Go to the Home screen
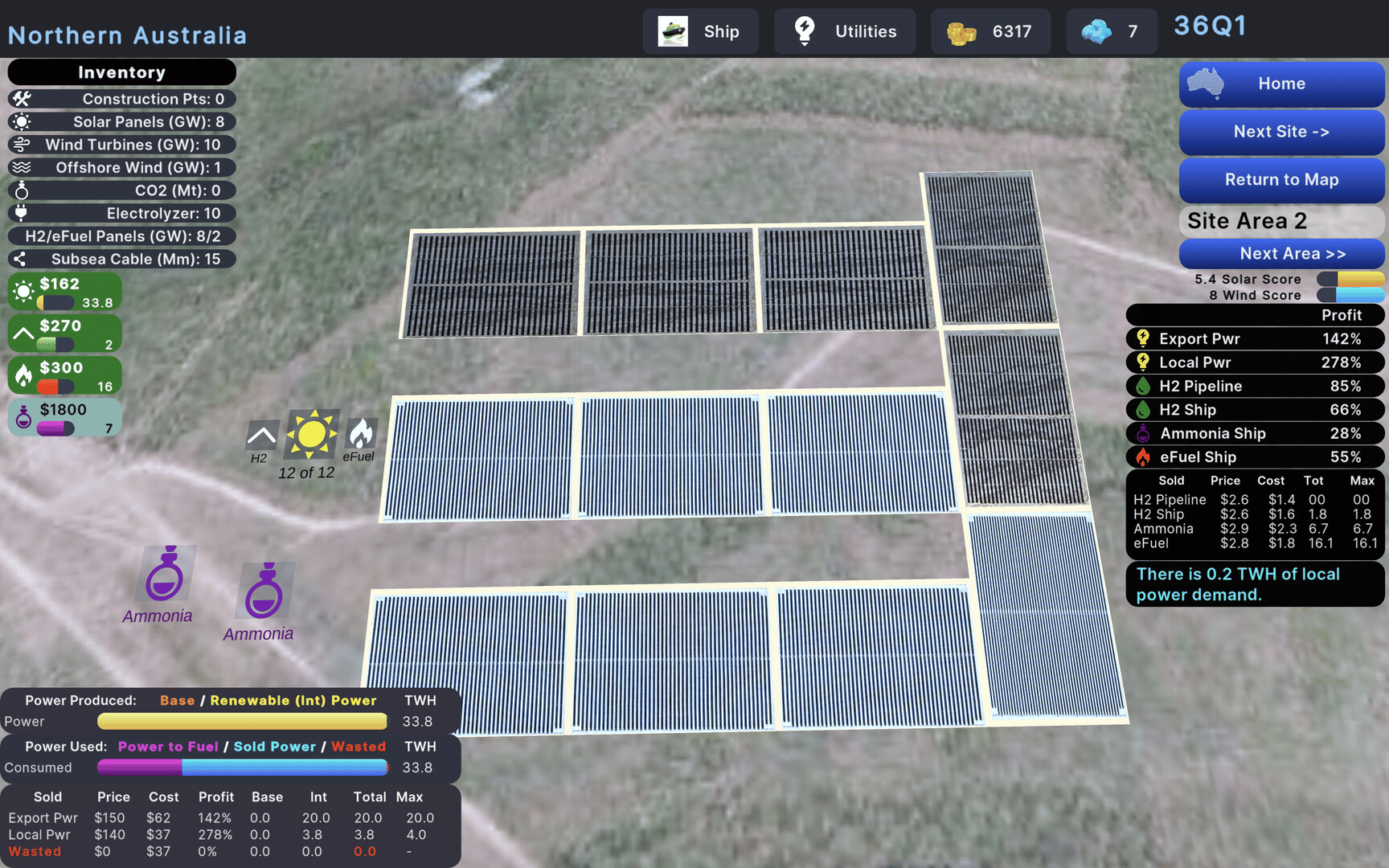The height and width of the screenshot is (868, 1389). [x=1280, y=84]
